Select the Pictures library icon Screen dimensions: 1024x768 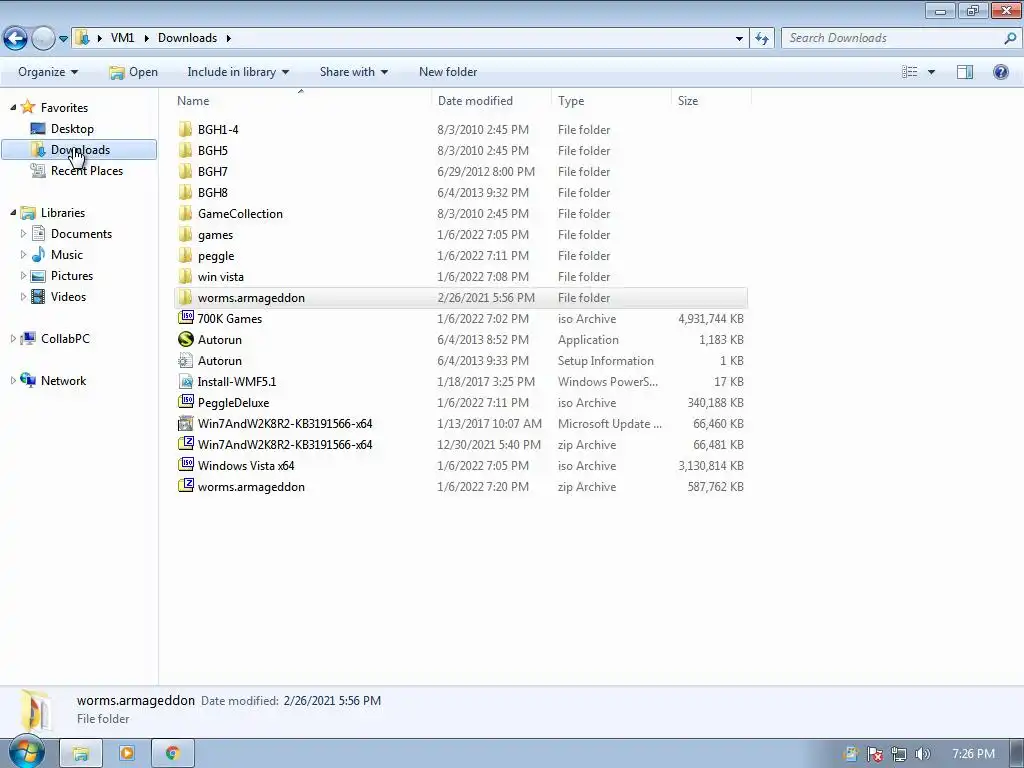coord(39,276)
